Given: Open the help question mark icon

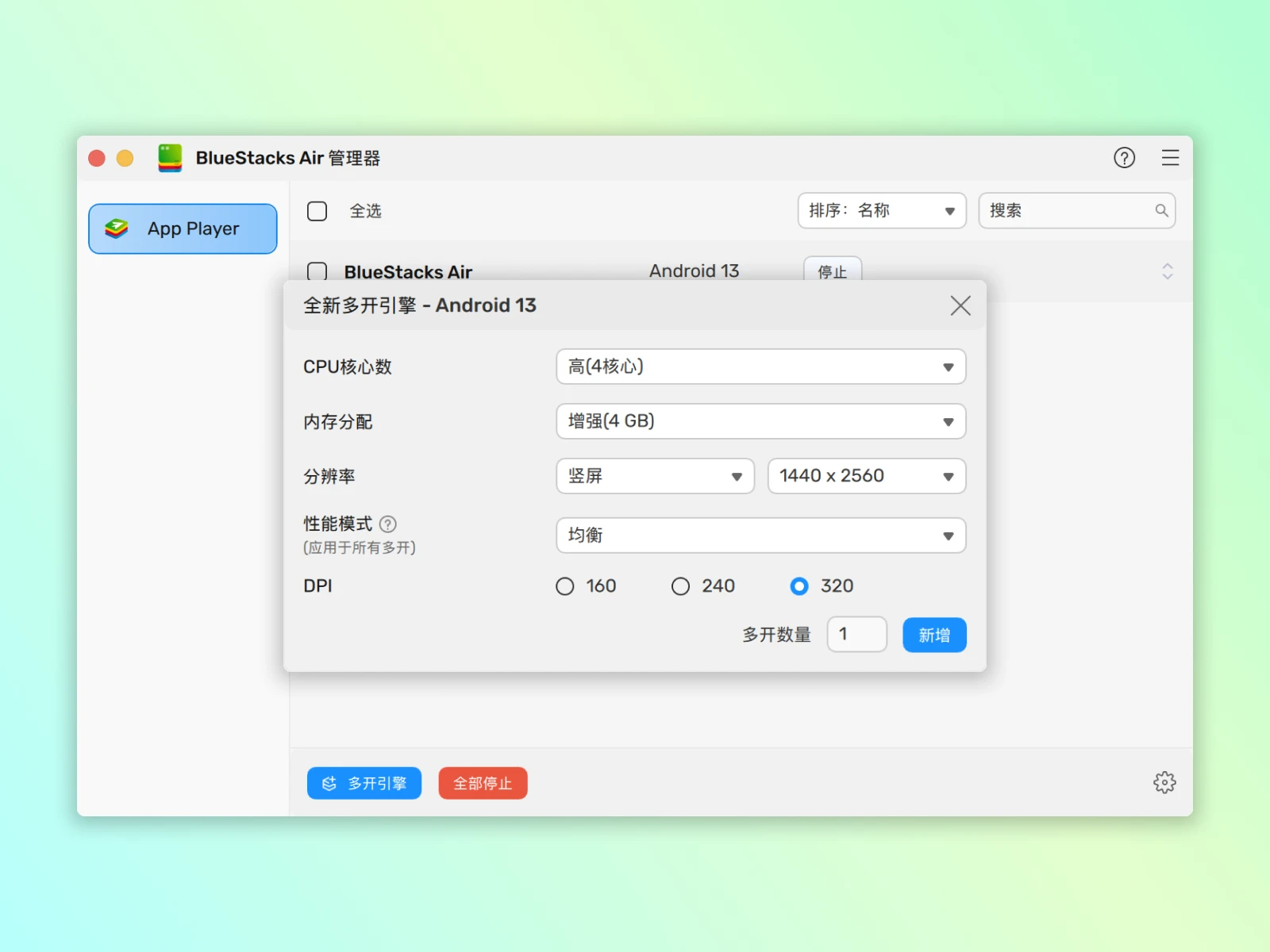Looking at the screenshot, I should coord(1124,158).
